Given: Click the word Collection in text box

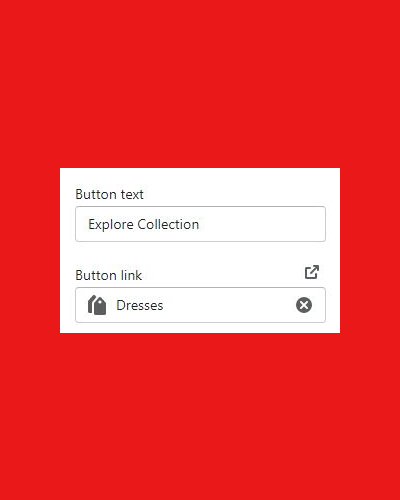Looking at the screenshot, I should (168, 224).
